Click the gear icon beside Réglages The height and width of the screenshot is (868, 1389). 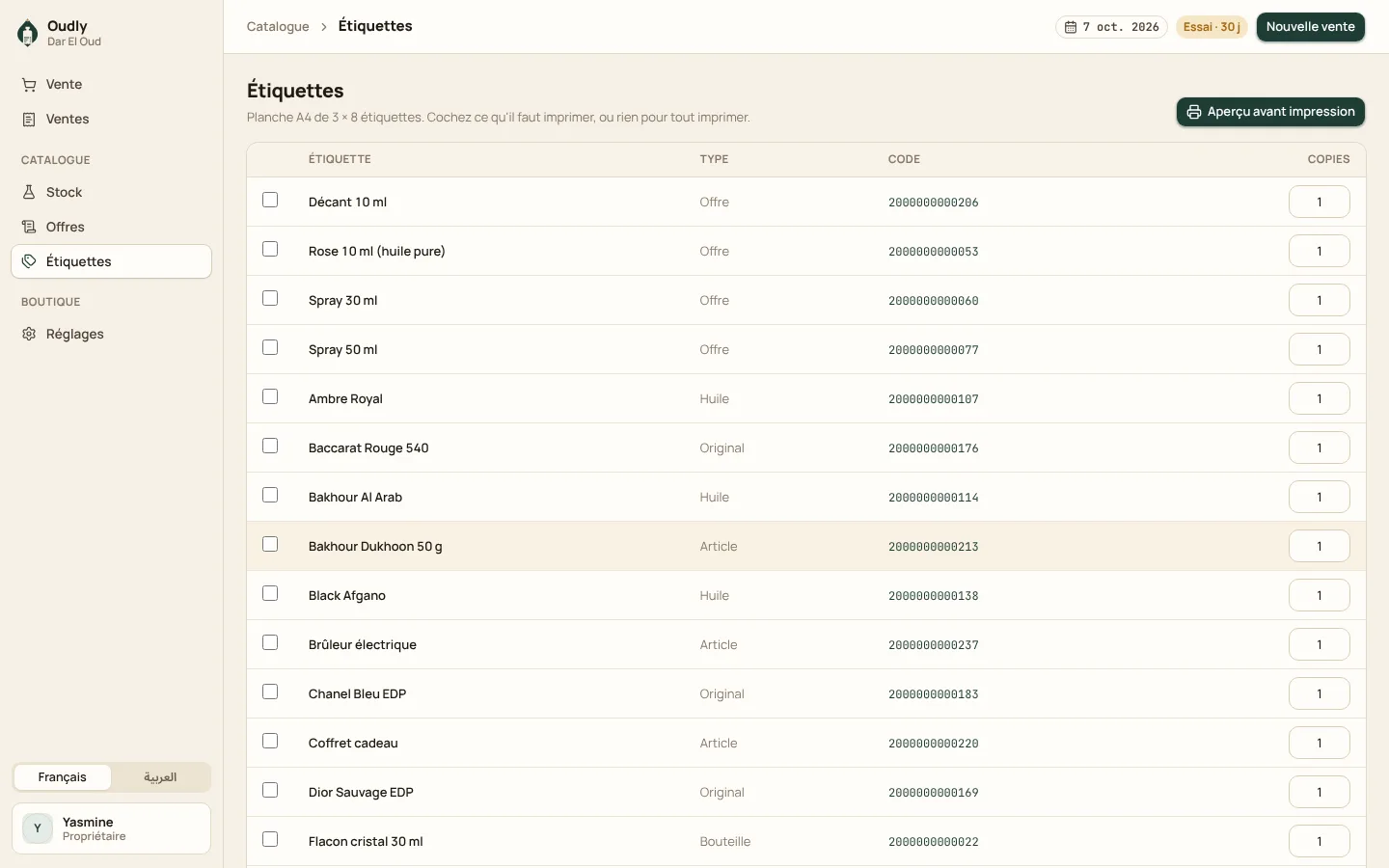point(29,335)
